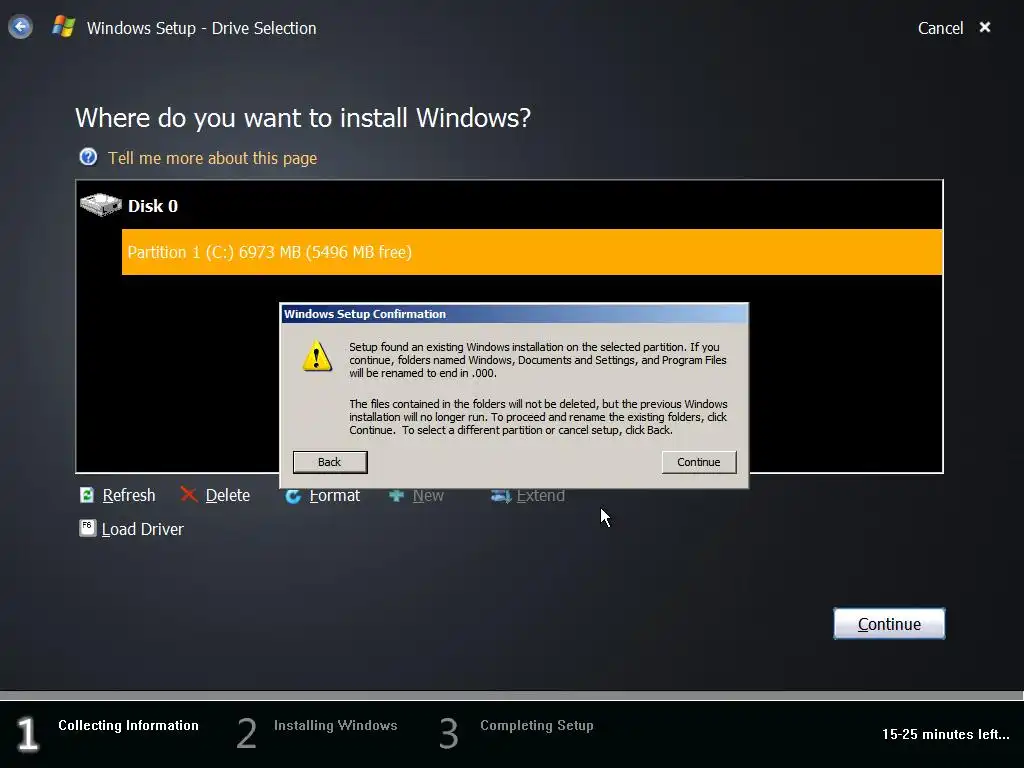Viewport: 1024px width, 768px height.
Task: Click the Extend partition icon
Action: click(x=501, y=496)
